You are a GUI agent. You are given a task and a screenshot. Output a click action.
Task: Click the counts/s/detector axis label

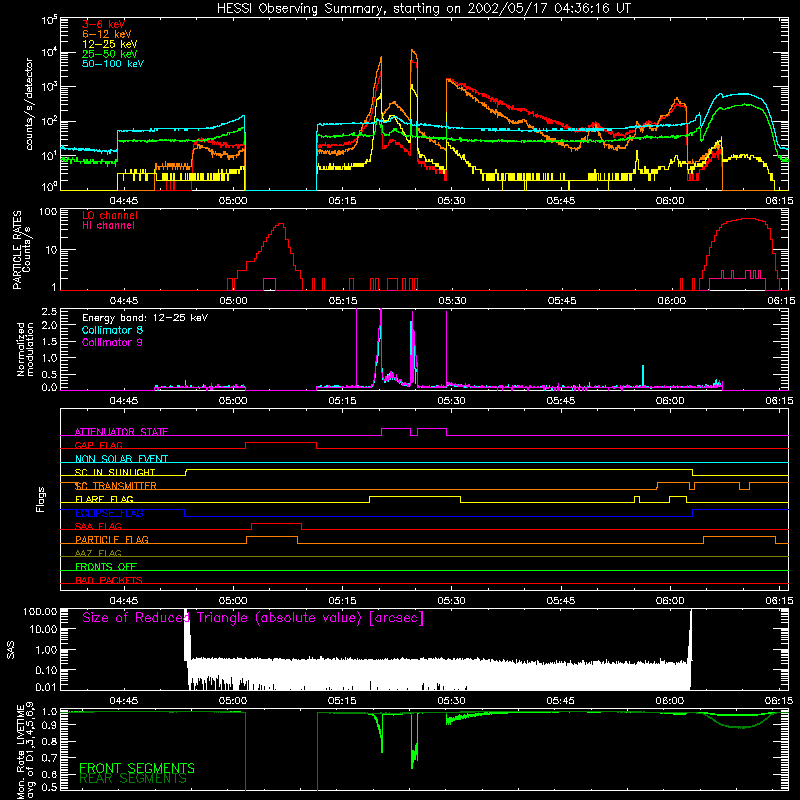[x=29, y=104]
